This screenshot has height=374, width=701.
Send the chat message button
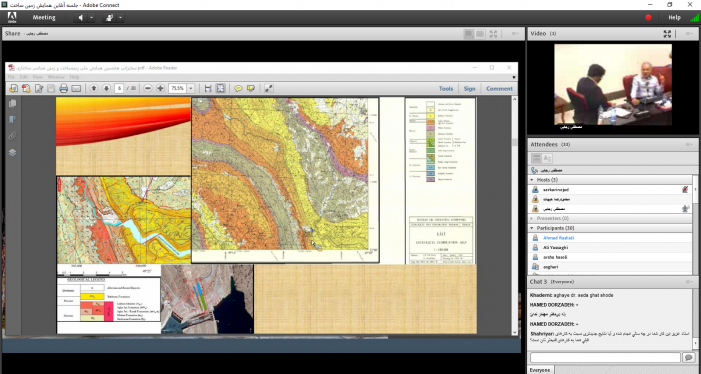(x=688, y=357)
